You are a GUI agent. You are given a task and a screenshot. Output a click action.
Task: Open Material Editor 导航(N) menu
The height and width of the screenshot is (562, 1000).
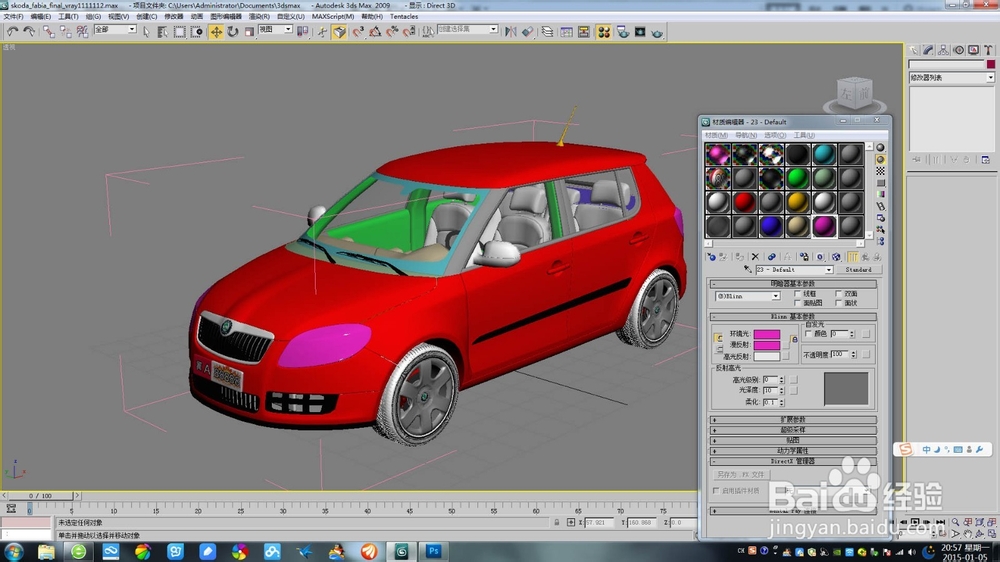(746, 135)
